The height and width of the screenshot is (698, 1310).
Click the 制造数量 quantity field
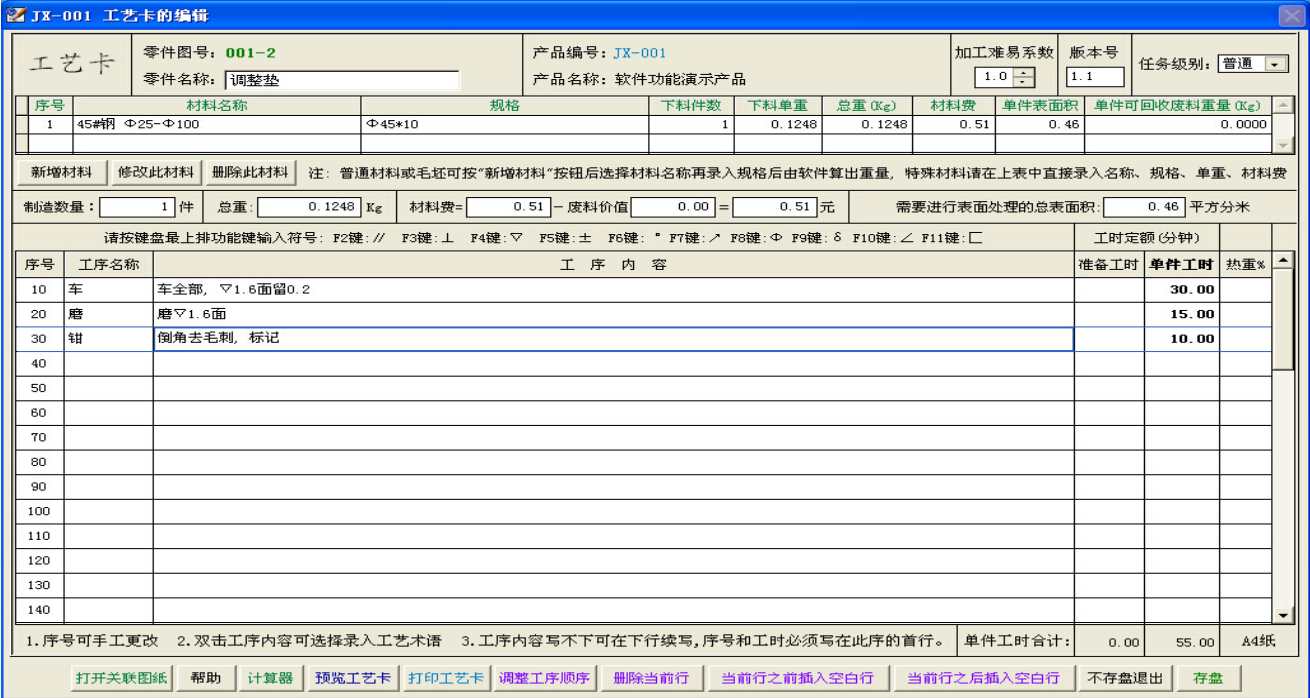pyautogui.click(x=137, y=208)
